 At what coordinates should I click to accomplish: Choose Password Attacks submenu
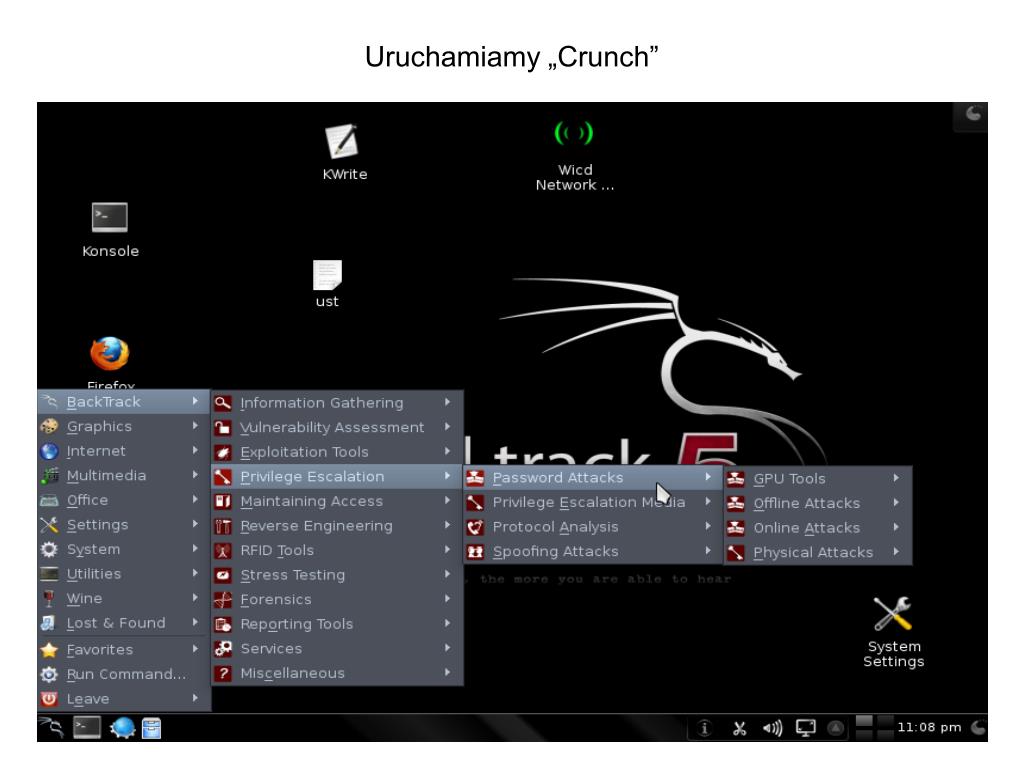pyautogui.click(x=592, y=478)
